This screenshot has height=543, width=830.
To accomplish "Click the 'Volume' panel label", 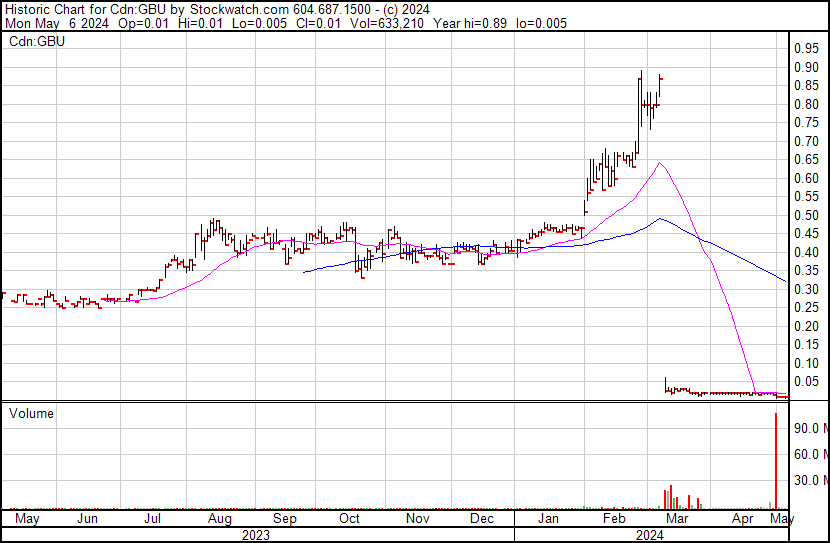I will [x=31, y=413].
